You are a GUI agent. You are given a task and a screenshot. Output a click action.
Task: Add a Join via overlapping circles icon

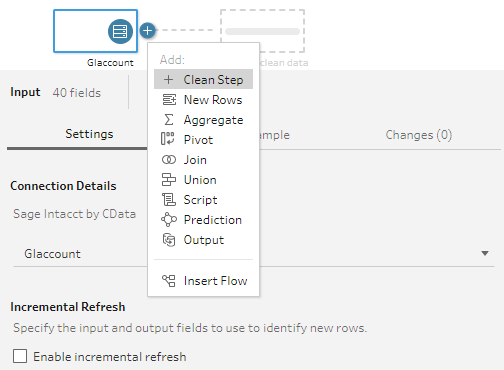[x=169, y=160]
